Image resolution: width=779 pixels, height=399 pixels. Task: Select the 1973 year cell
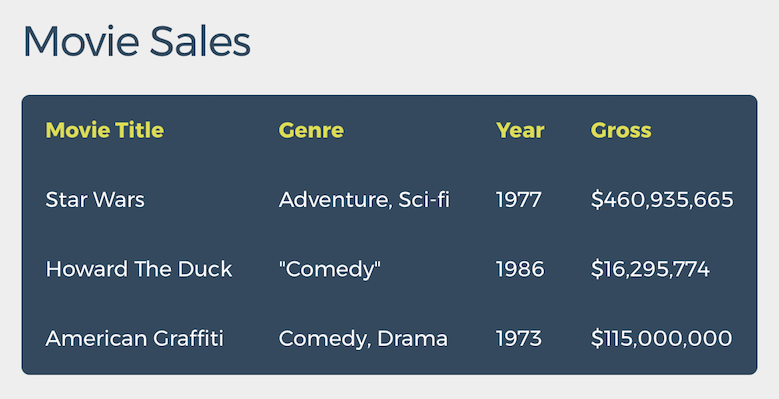click(519, 339)
